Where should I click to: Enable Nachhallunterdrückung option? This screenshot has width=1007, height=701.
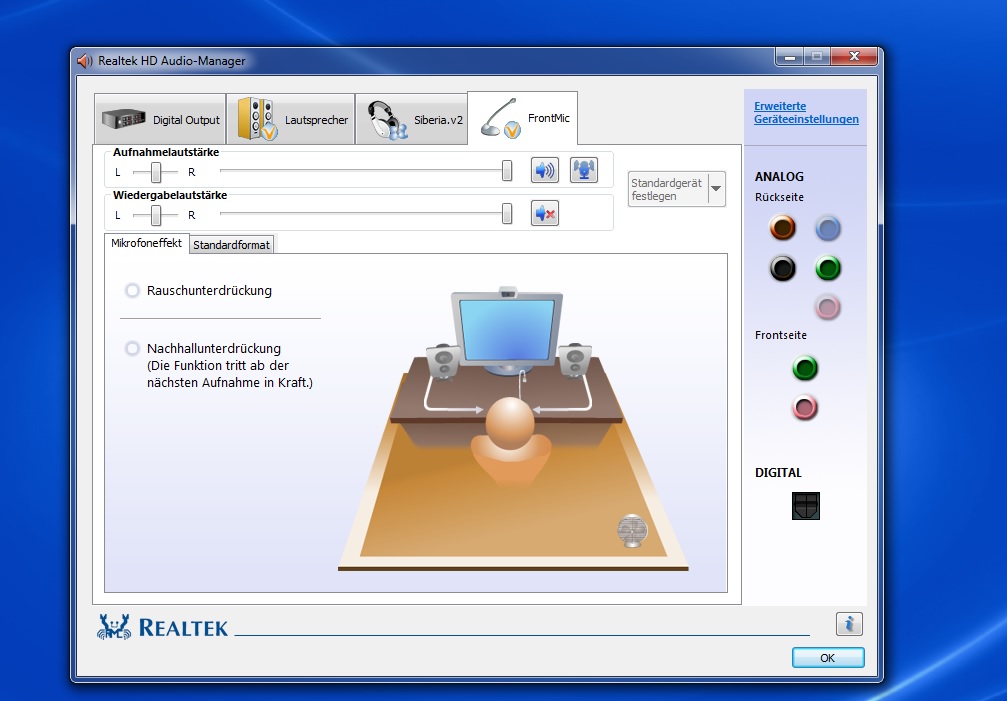[x=132, y=349]
